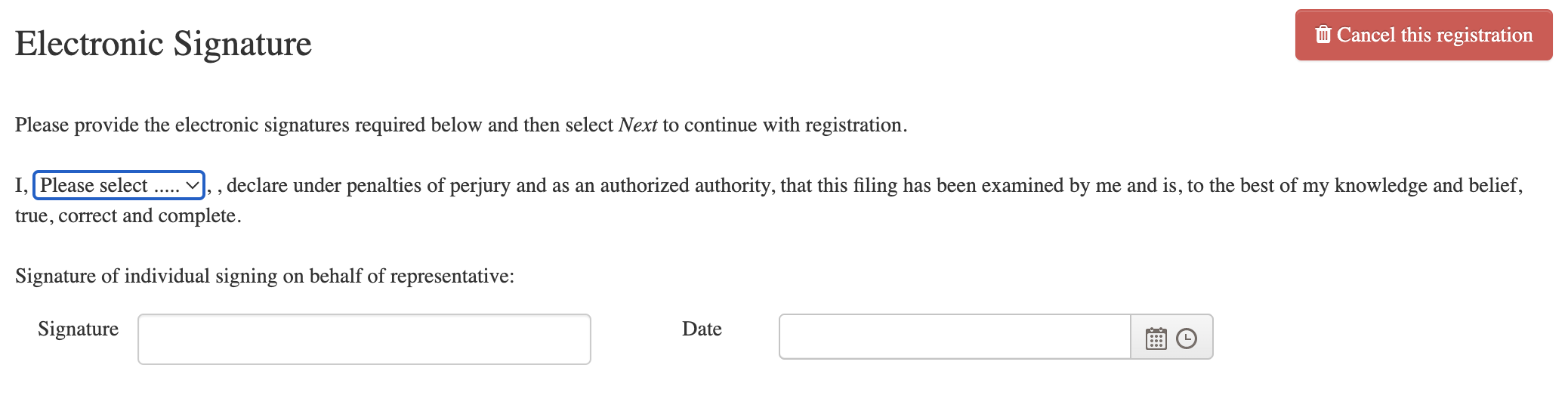The image size is (1568, 402).
Task: Click the clock icon beside Date field
Action: tap(1187, 338)
